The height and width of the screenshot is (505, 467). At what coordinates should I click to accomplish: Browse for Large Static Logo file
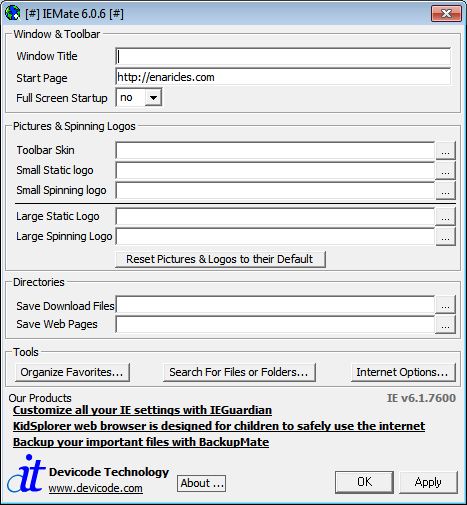(x=445, y=216)
